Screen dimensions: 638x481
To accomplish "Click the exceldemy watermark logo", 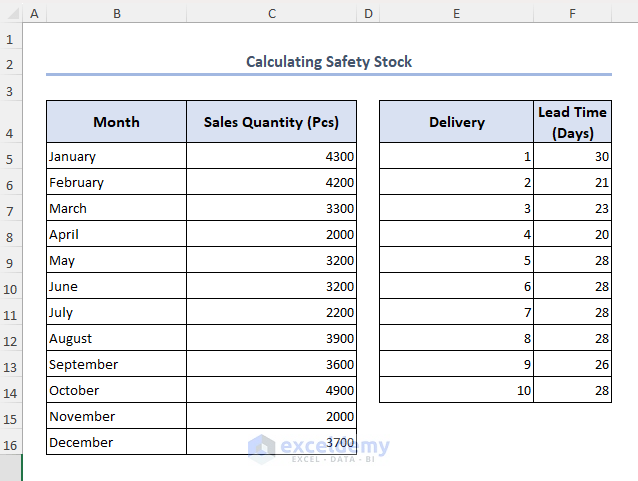I will (x=262, y=448).
